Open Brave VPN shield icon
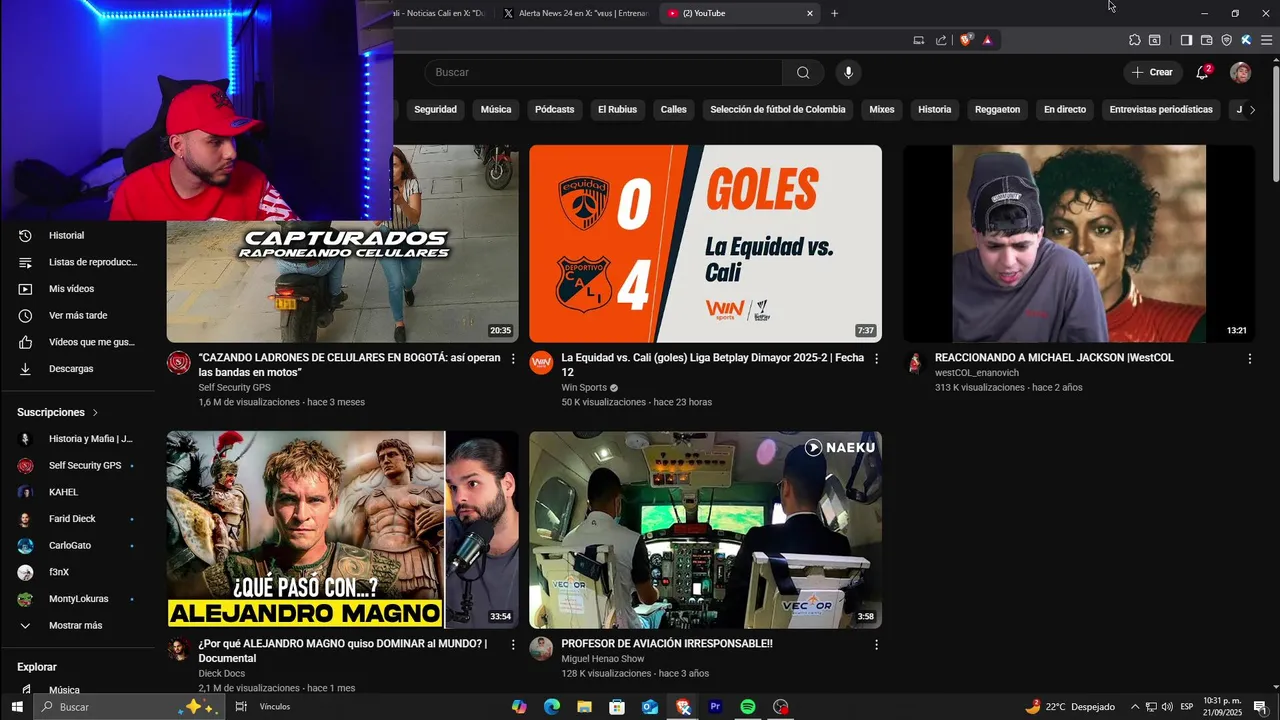 (x=1226, y=40)
